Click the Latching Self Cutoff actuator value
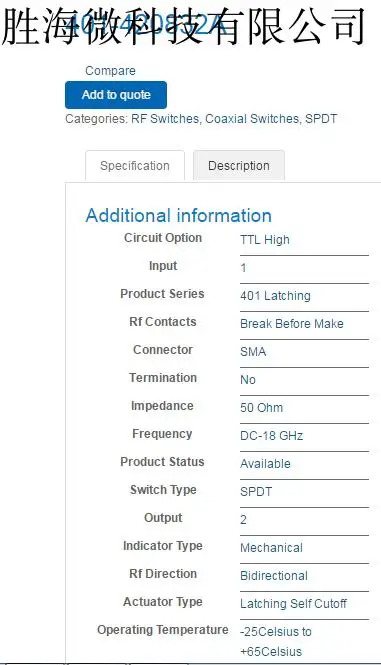 click(x=294, y=604)
